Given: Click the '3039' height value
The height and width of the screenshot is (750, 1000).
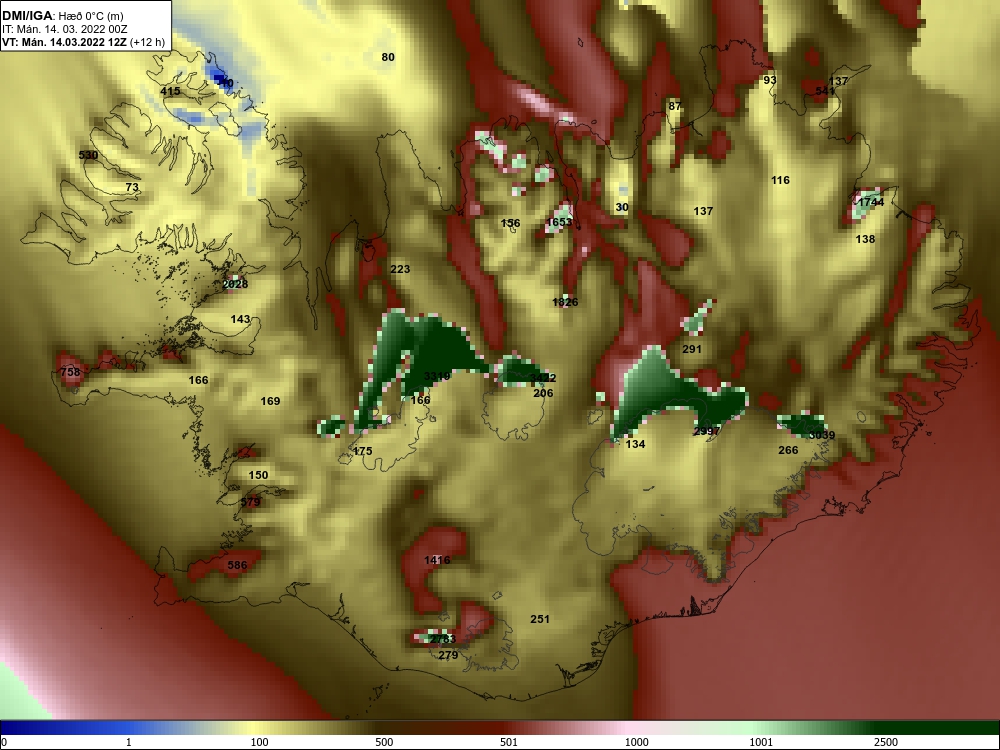Looking at the screenshot, I should point(822,436).
